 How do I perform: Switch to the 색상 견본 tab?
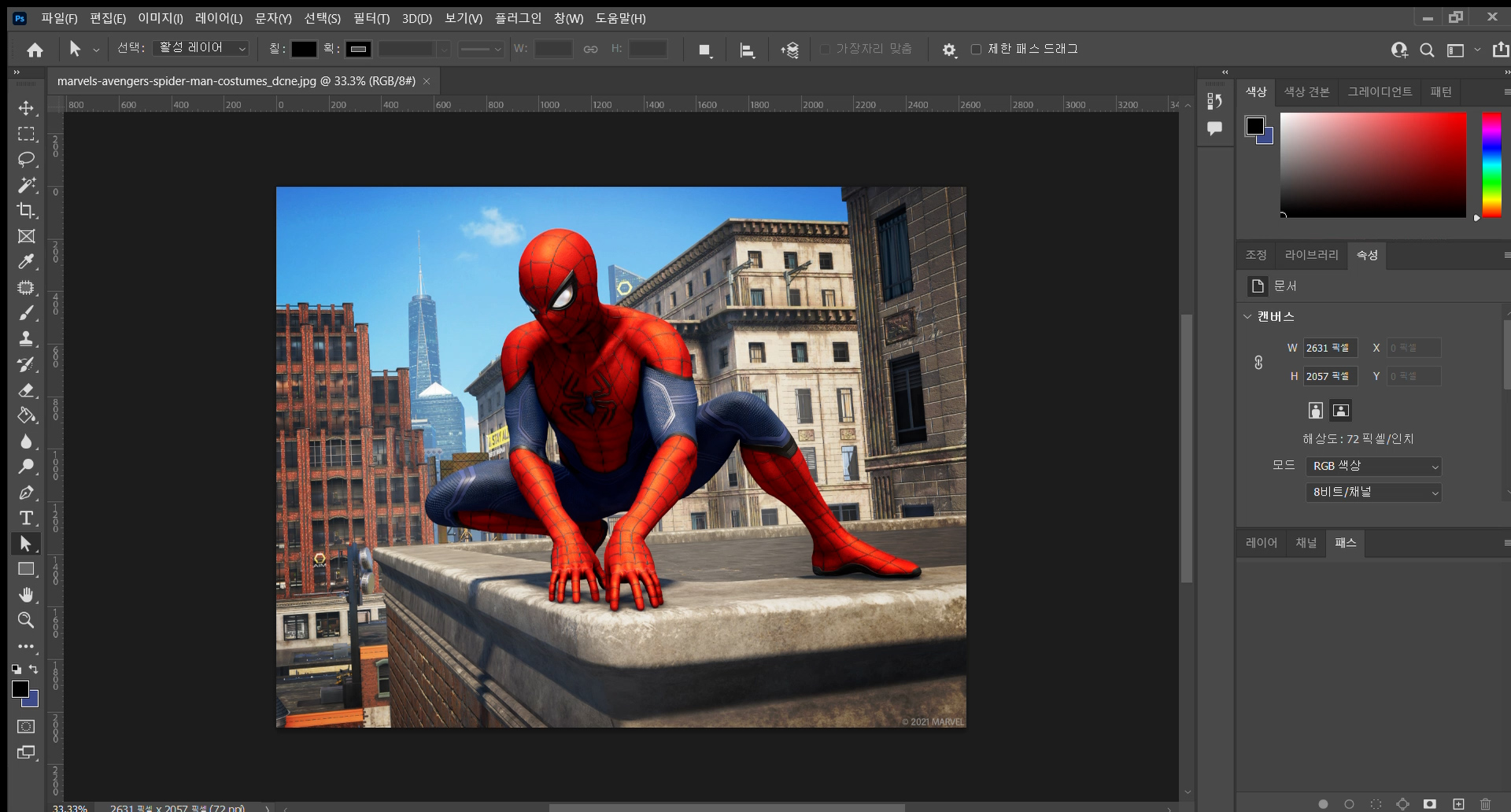[1307, 92]
